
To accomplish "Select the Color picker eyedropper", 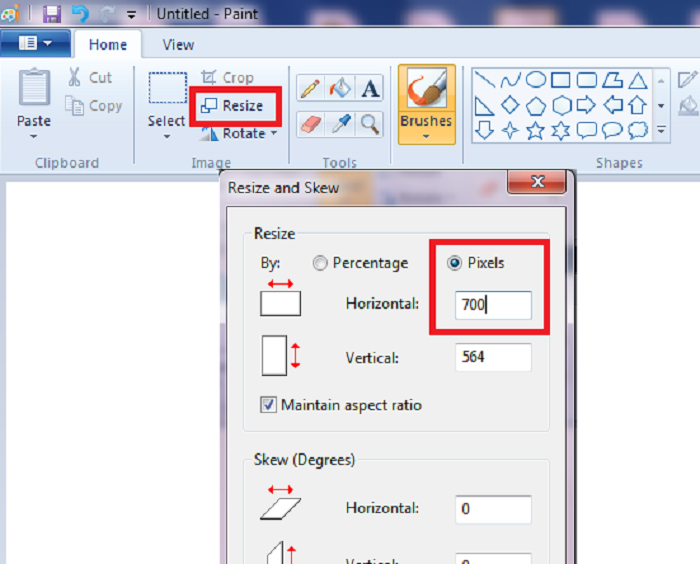I will pyautogui.click(x=340, y=123).
